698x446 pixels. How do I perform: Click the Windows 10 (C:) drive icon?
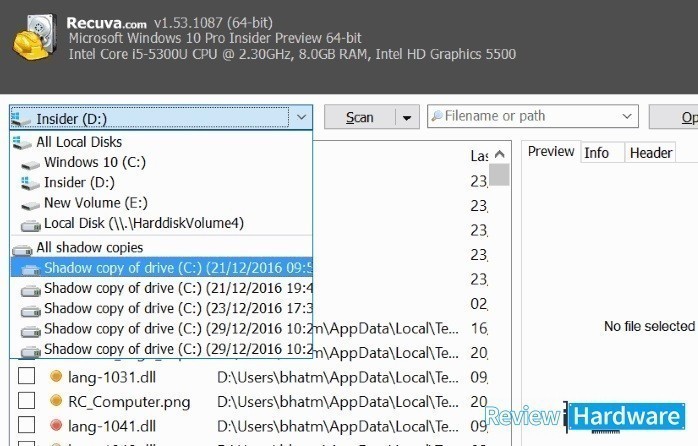coord(31,165)
